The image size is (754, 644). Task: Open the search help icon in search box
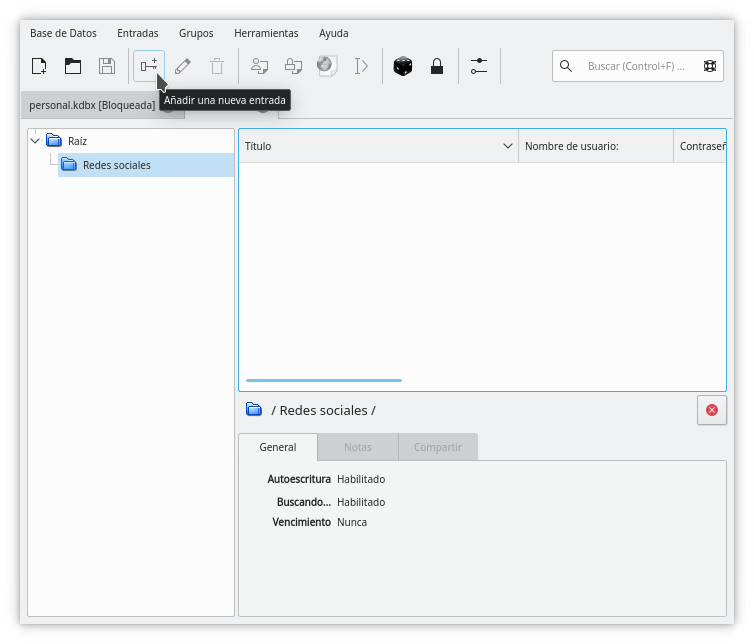pyautogui.click(x=710, y=66)
